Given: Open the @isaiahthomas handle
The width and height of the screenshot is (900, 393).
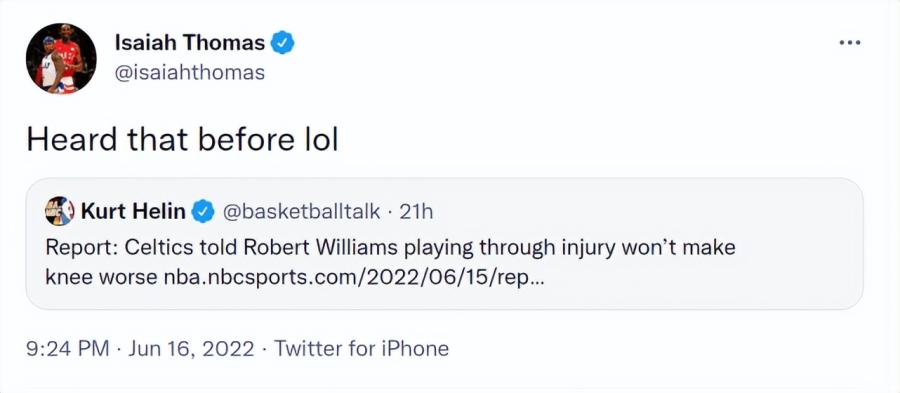Looking at the screenshot, I should (x=190, y=73).
